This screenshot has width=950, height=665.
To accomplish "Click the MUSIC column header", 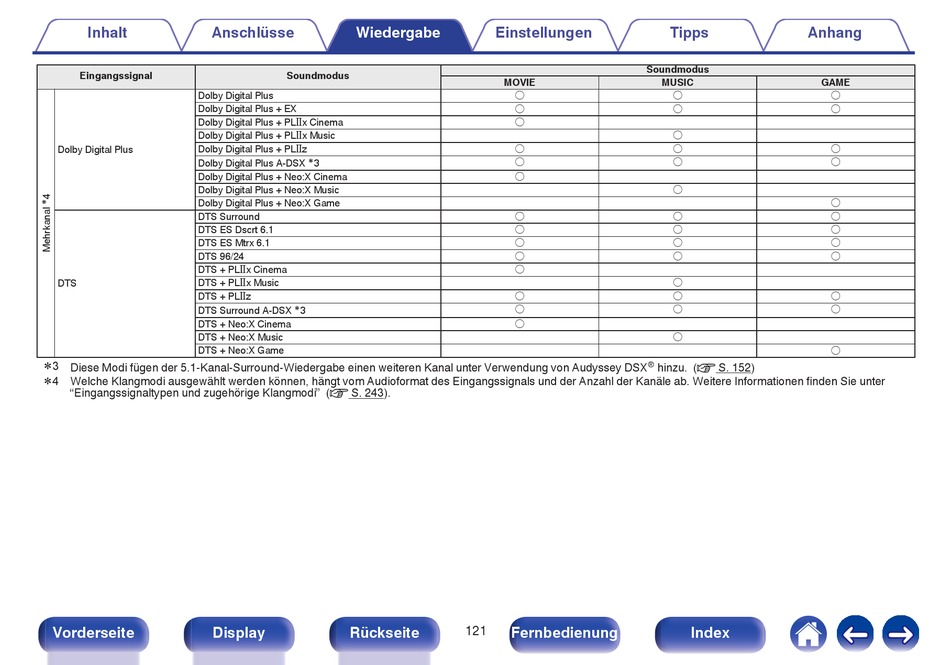I will click(x=677, y=82).
